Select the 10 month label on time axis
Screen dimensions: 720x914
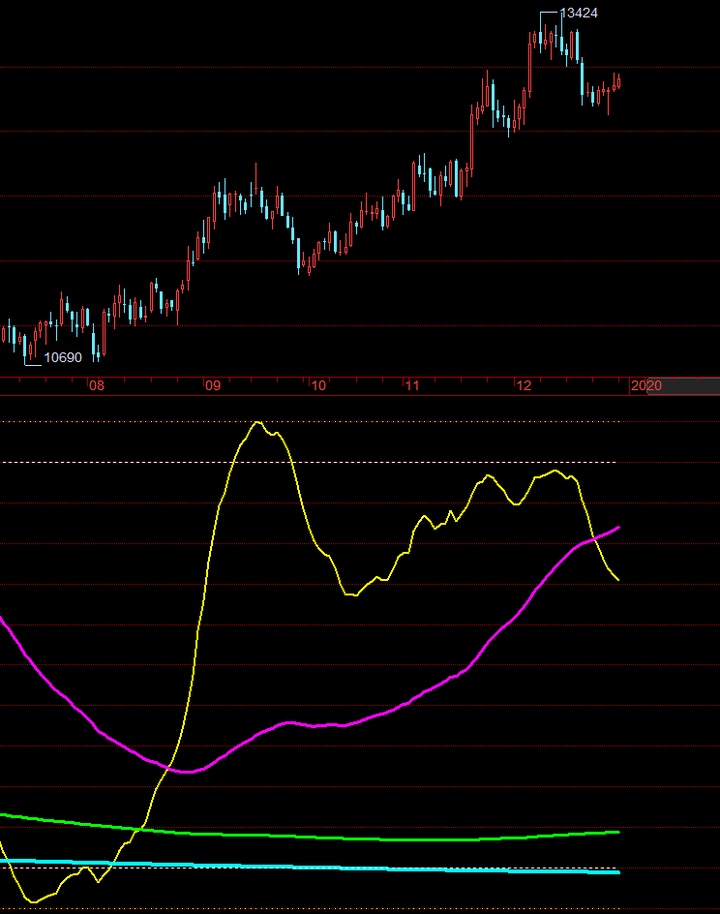click(x=318, y=385)
